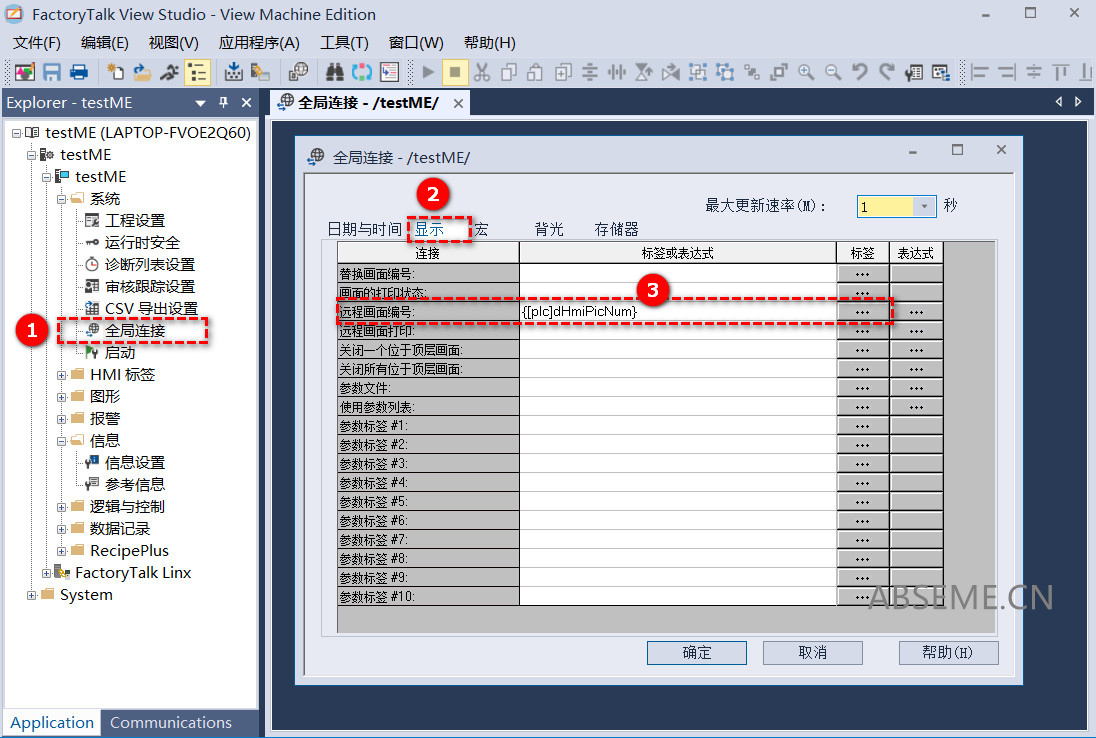Open the 最大更新速率 dropdown
Image resolution: width=1096 pixels, height=738 pixels.
925,206
